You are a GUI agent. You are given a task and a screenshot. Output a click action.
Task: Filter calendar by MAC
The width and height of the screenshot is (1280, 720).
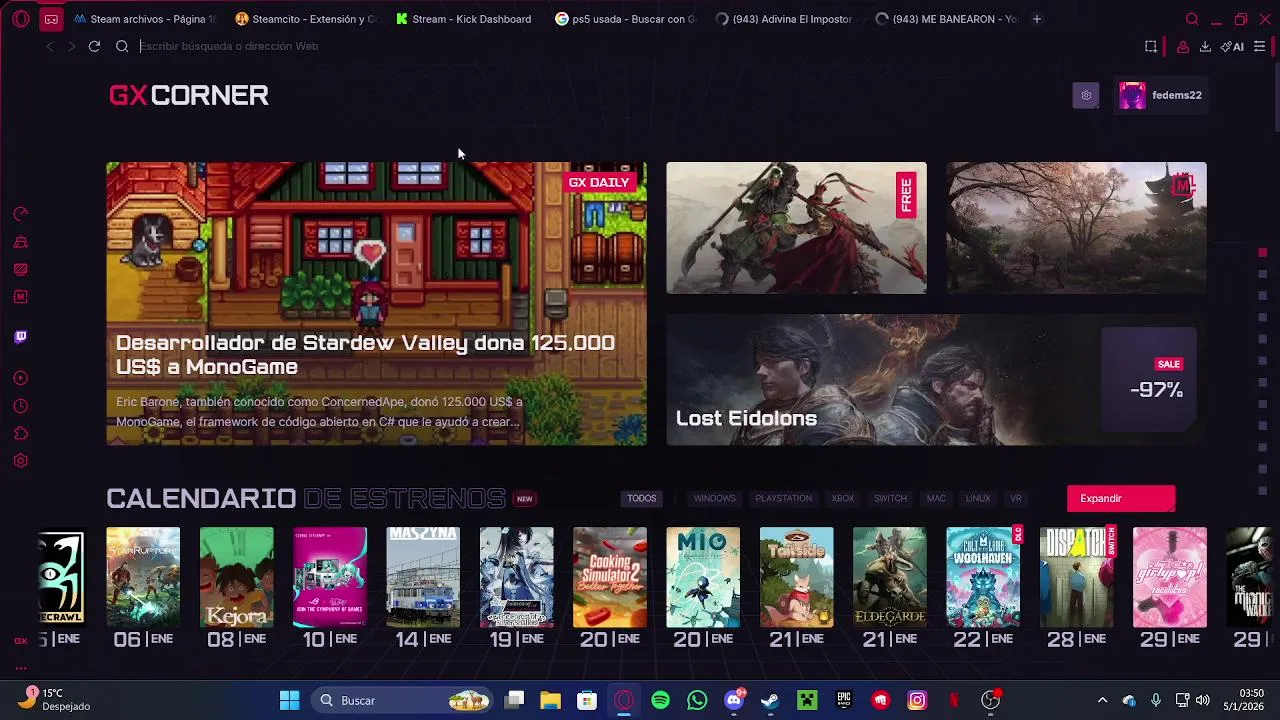click(x=936, y=498)
